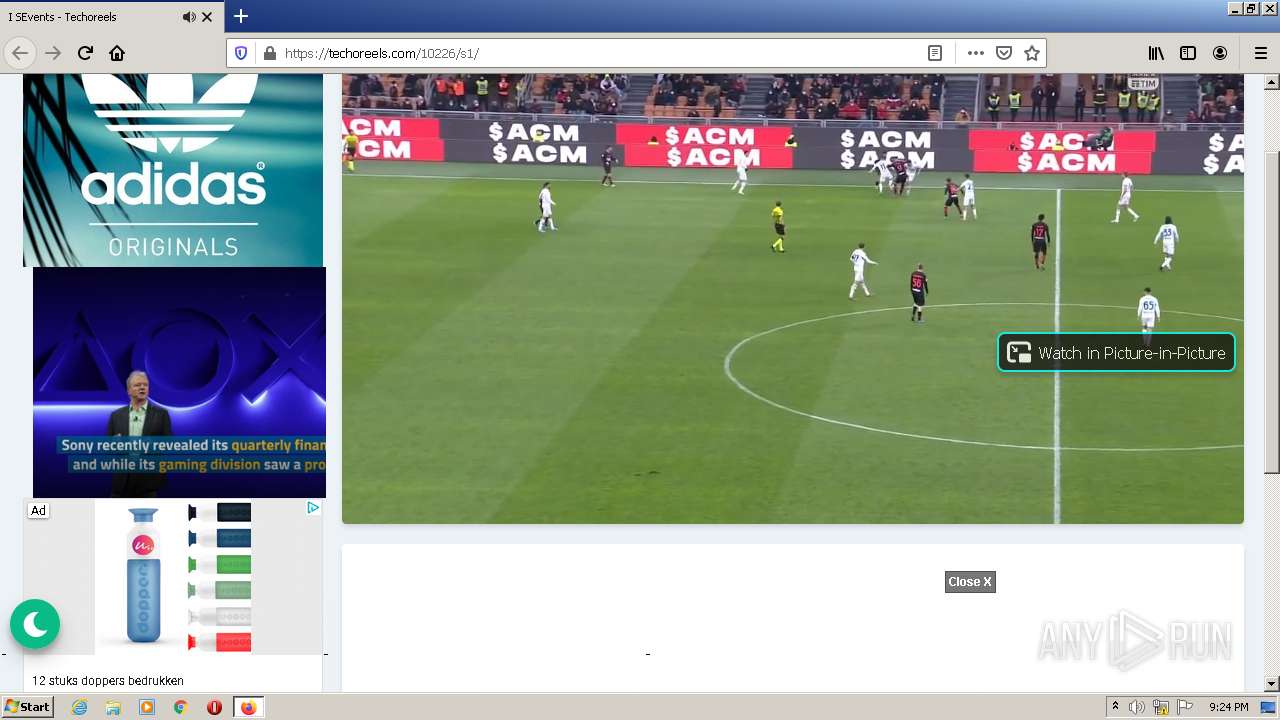Open Windows Explorer from taskbar
1280x720 pixels.
coord(113,707)
